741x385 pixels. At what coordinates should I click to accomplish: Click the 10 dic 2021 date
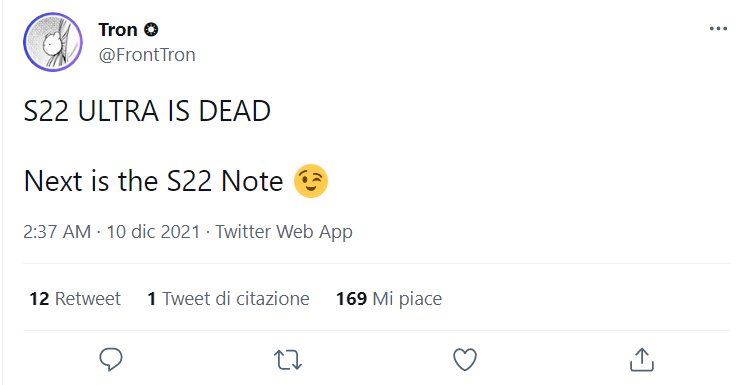pyautogui.click(x=153, y=232)
